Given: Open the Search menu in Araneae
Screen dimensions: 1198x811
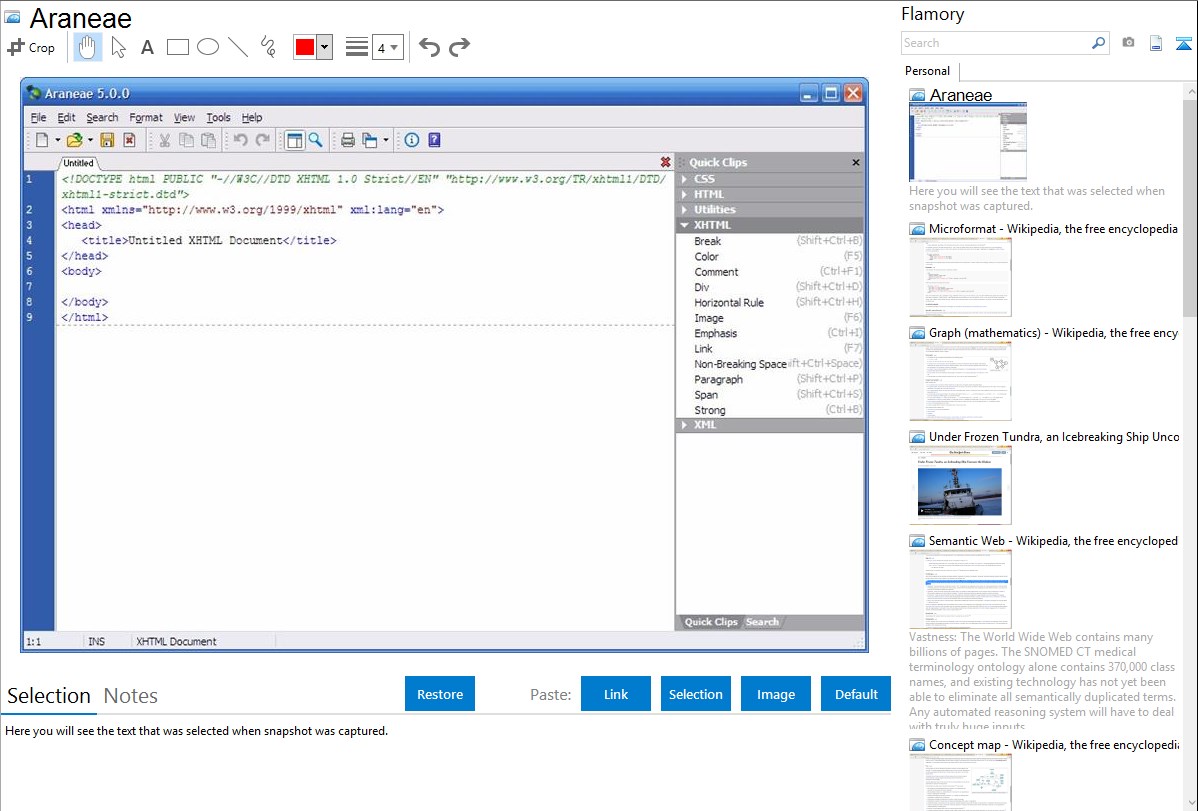Looking at the screenshot, I should click(102, 118).
